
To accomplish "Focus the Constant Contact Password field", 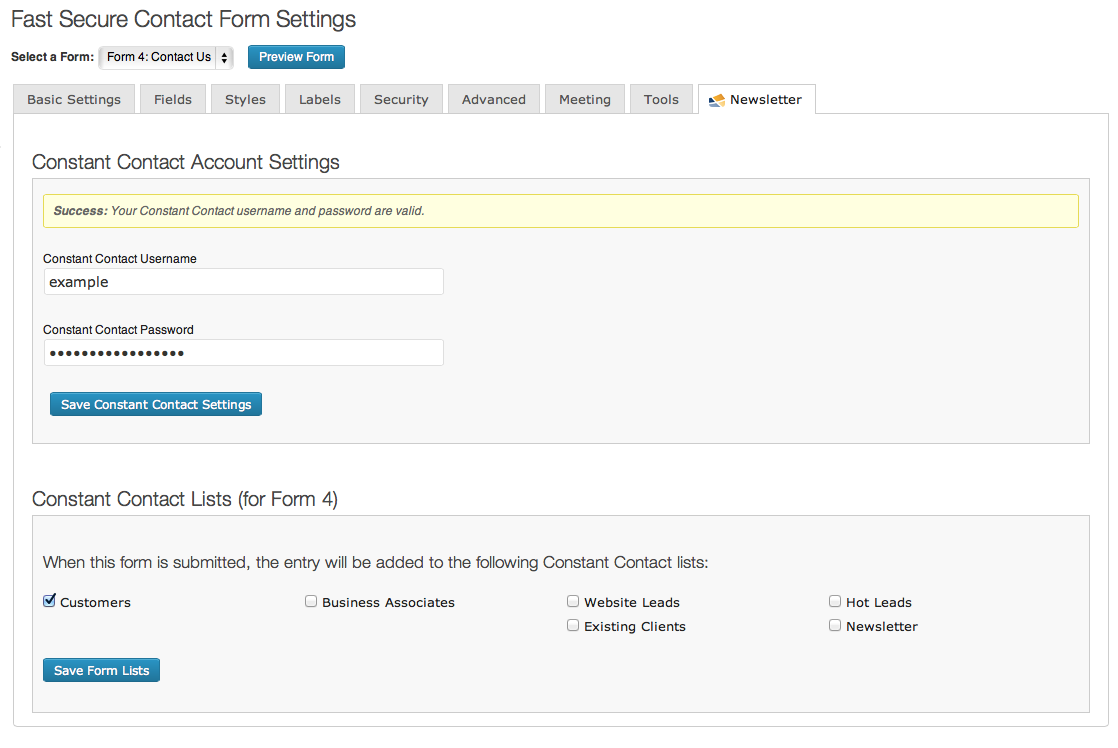I will point(244,353).
